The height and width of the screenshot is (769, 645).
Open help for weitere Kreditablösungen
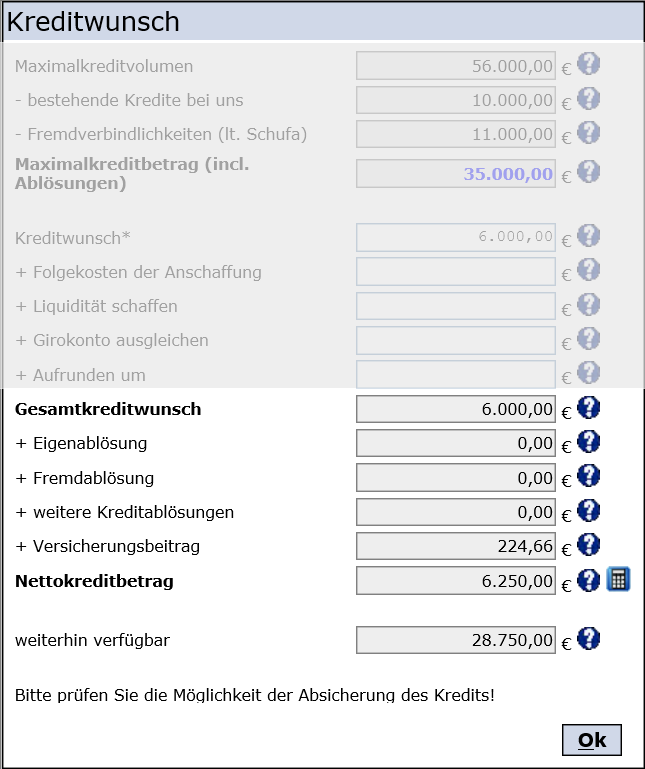click(589, 510)
